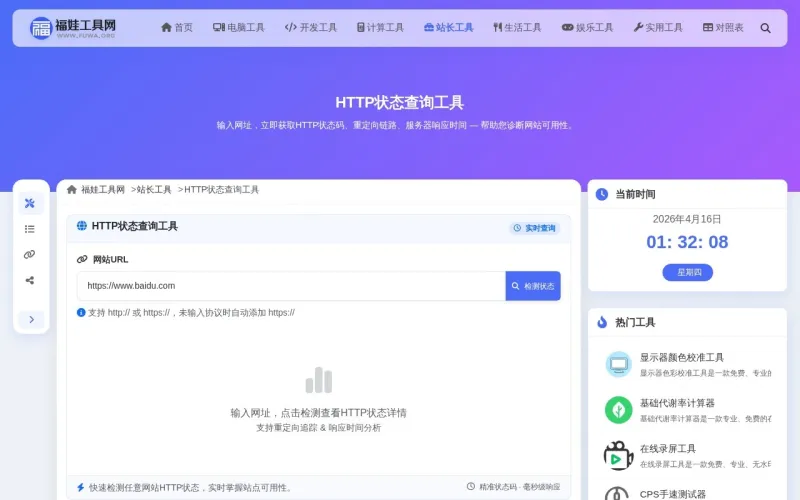Viewport: 800px width, 500px height.
Task: Expand the left sidebar with chevron arrow
Action: 32,319
